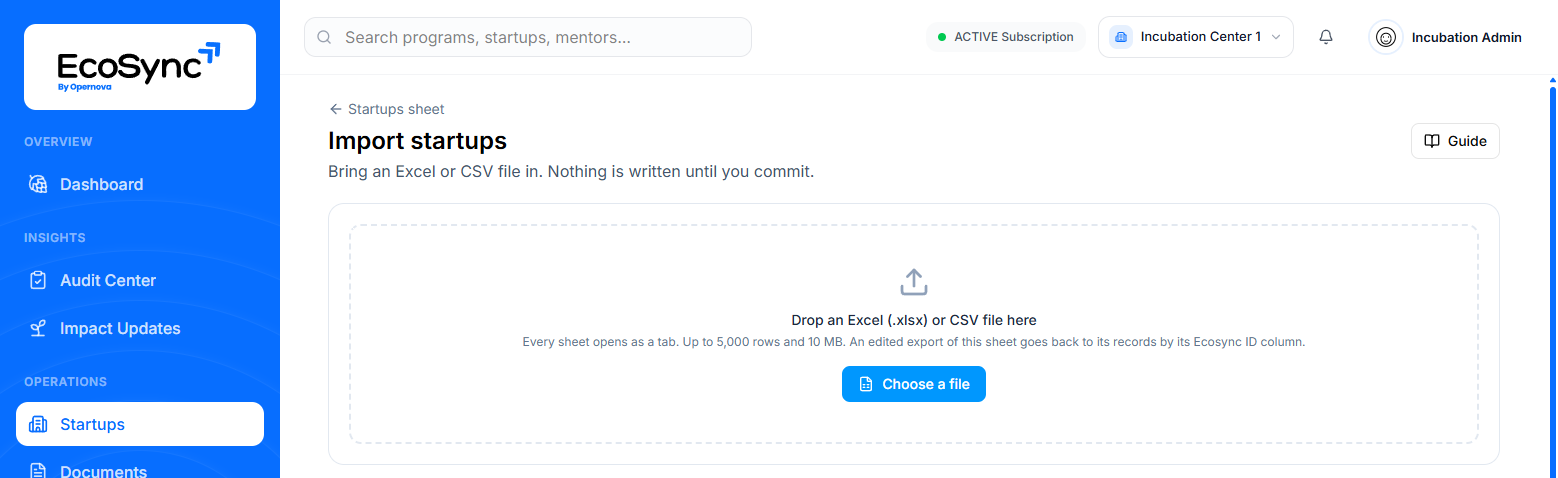1558x478 pixels.
Task: Click the EcoSync logo
Action: click(x=139, y=67)
